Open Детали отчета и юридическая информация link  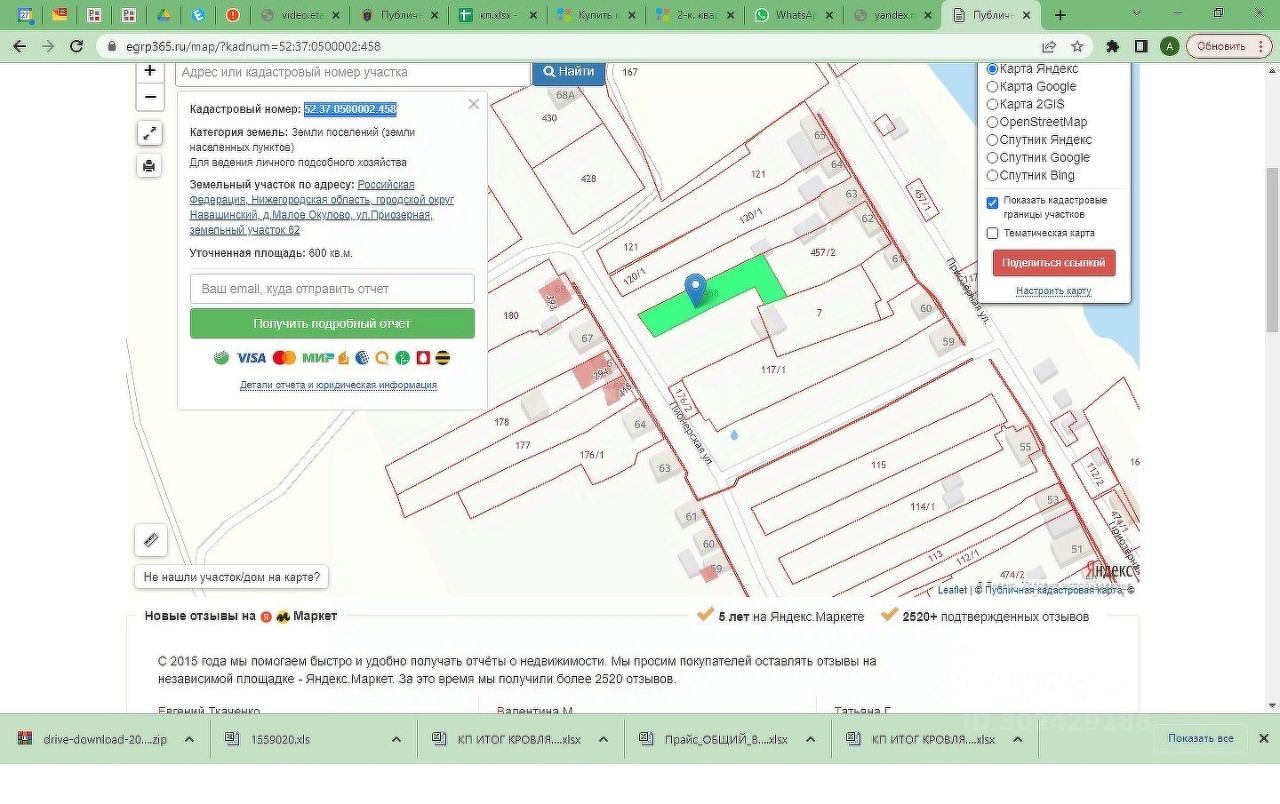point(338,385)
